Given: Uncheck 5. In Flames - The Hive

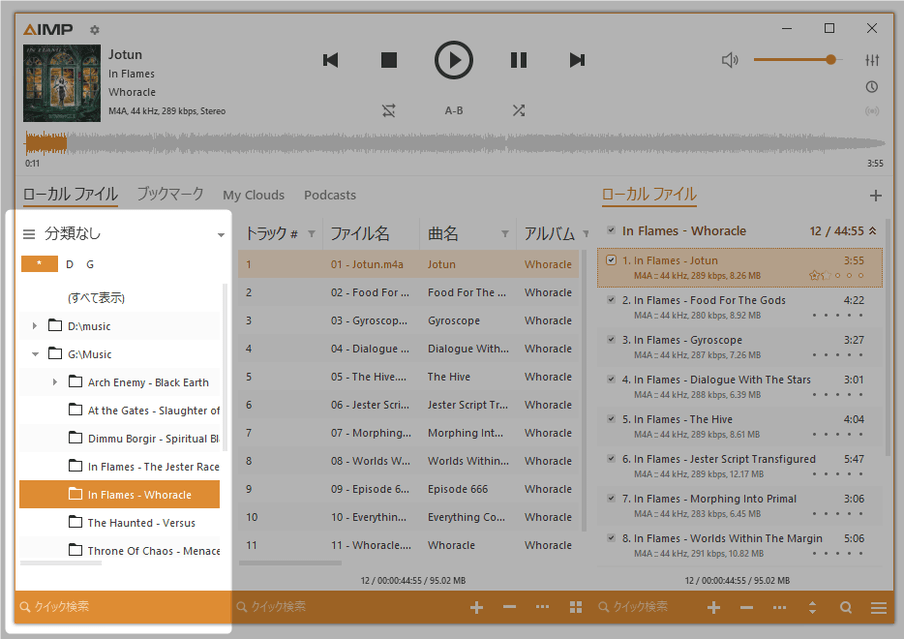Looking at the screenshot, I should [x=611, y=419].
